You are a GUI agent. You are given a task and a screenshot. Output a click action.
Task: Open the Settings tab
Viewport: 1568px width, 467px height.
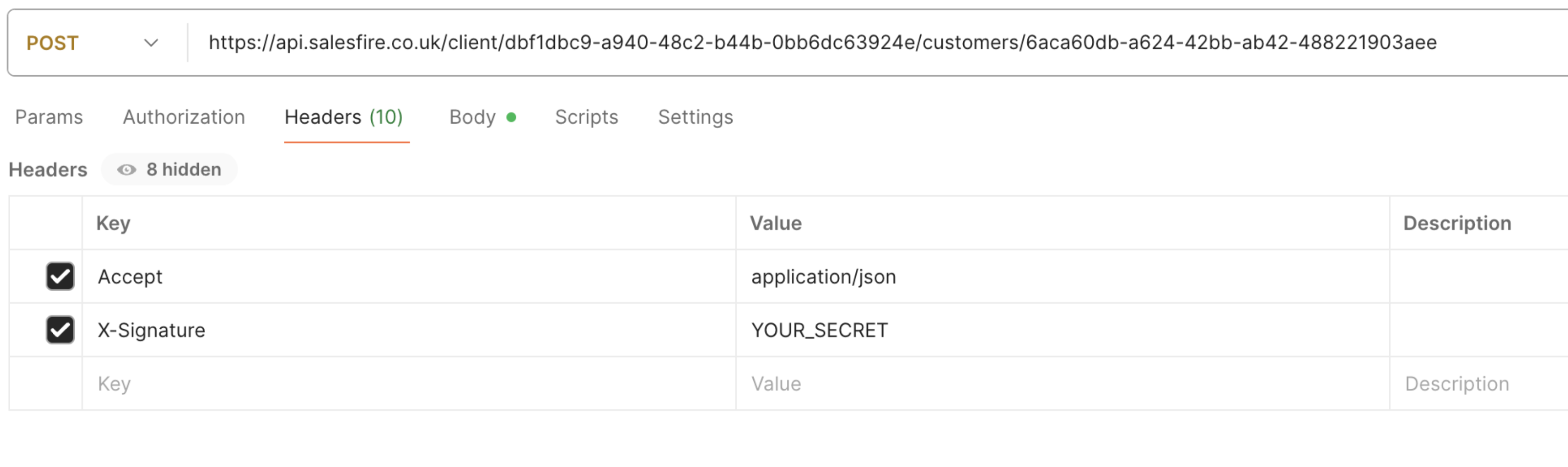pyautogui.click(x=695, y=117)
